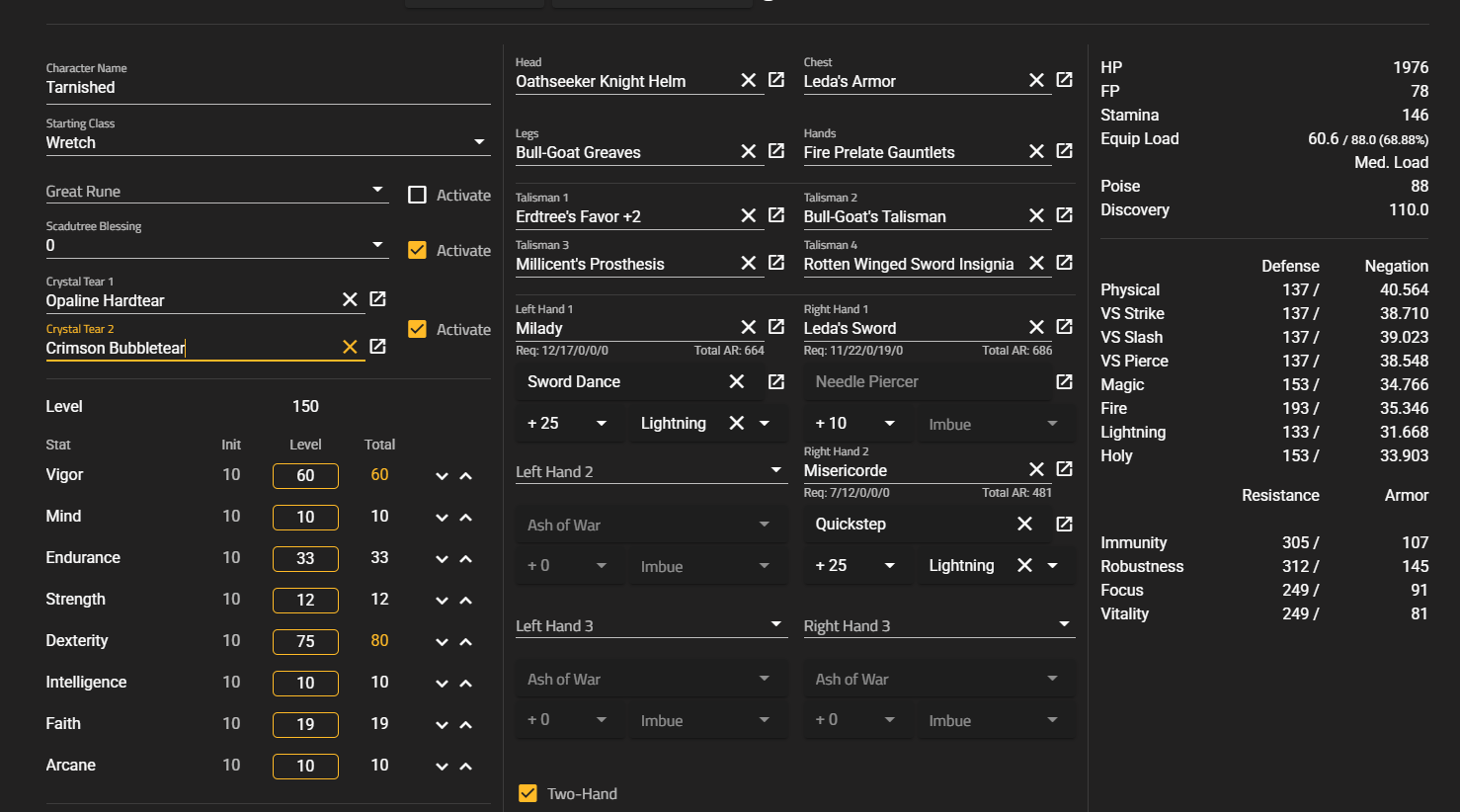Expand the Great Rune dropdown
Image resolution: width=1460 pixels, height=812 pixels.
(x=377, y=190)
